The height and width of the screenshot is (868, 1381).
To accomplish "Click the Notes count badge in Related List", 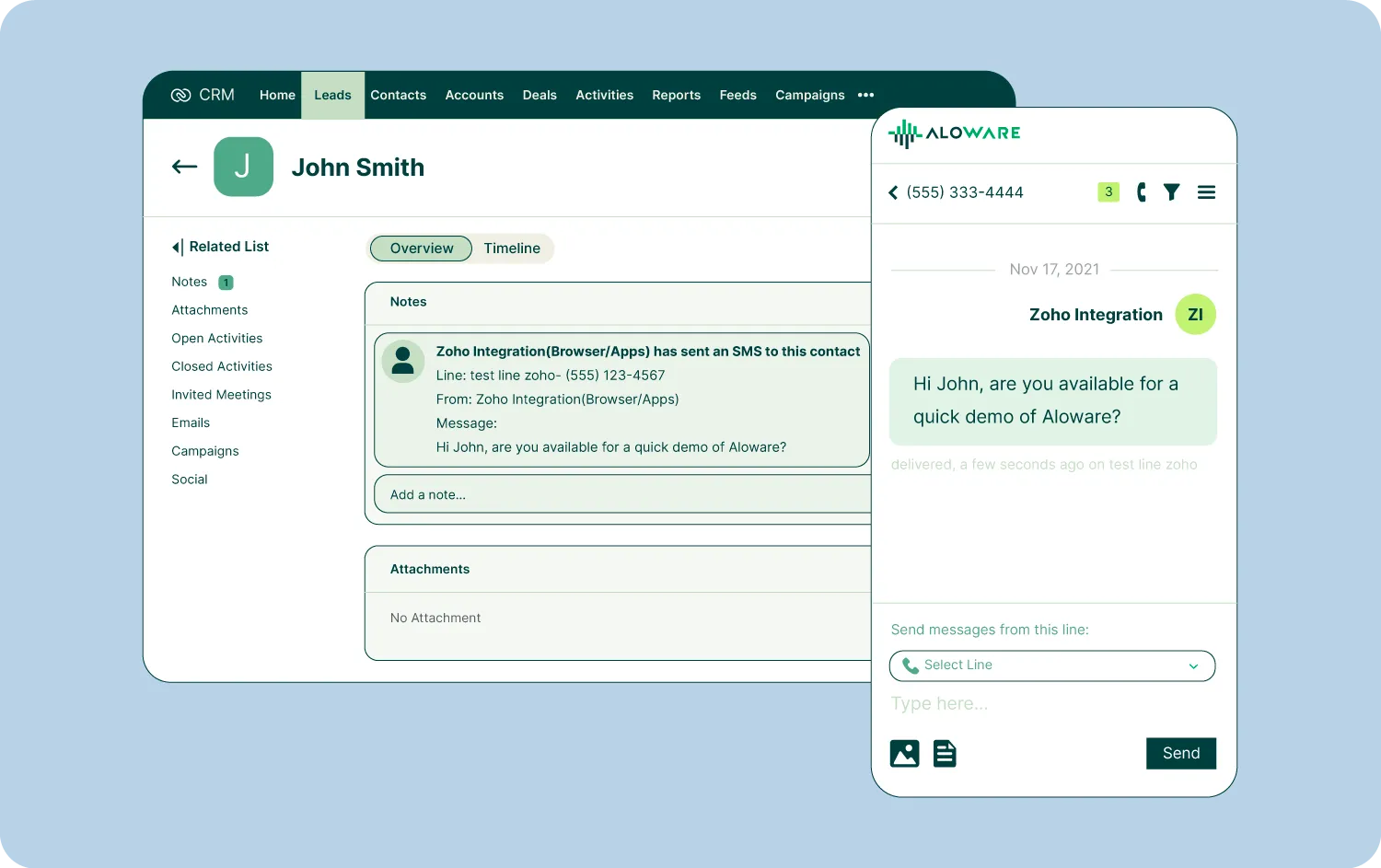I will point(226,283).
